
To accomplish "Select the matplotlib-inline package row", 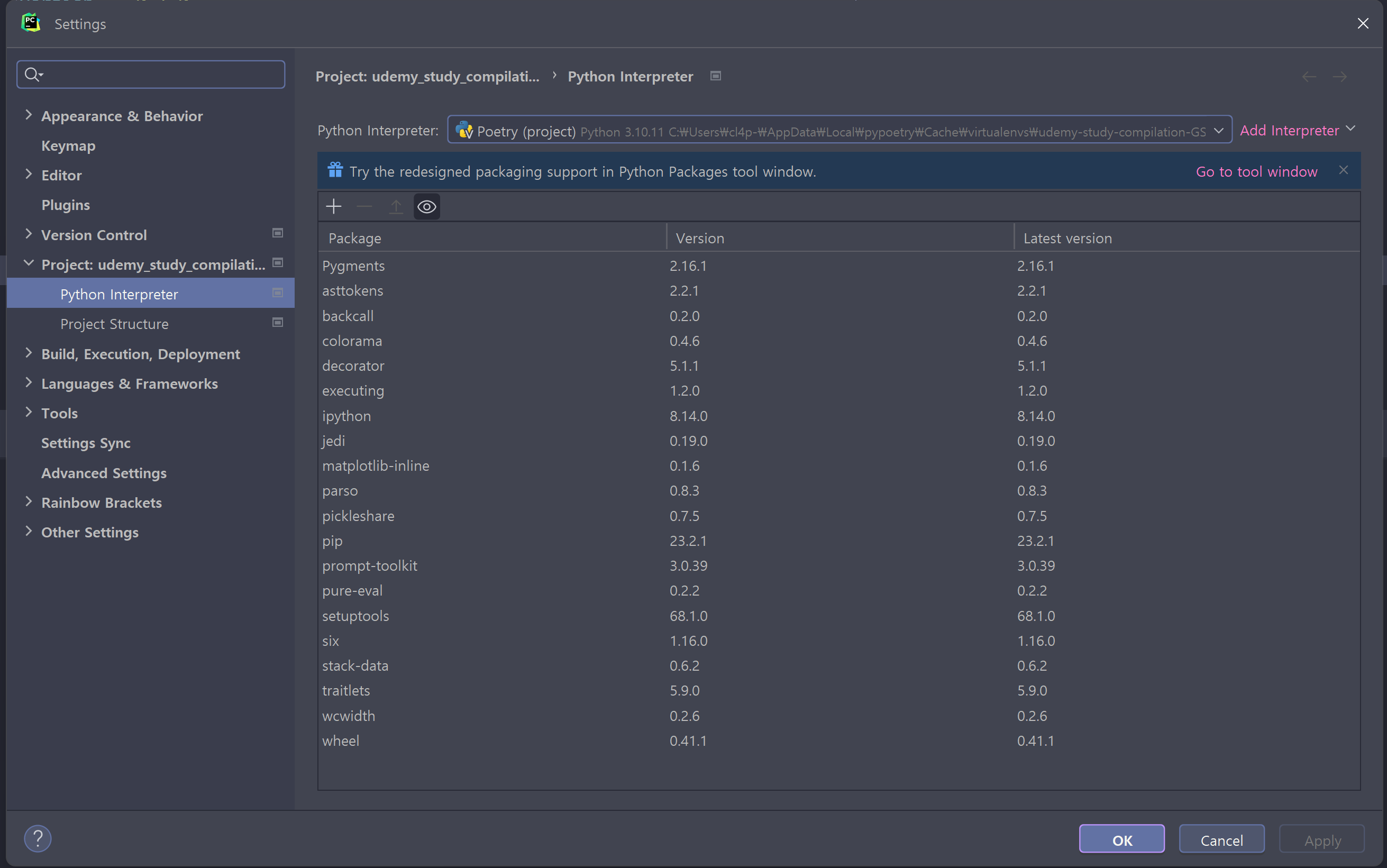I will 839,465.
